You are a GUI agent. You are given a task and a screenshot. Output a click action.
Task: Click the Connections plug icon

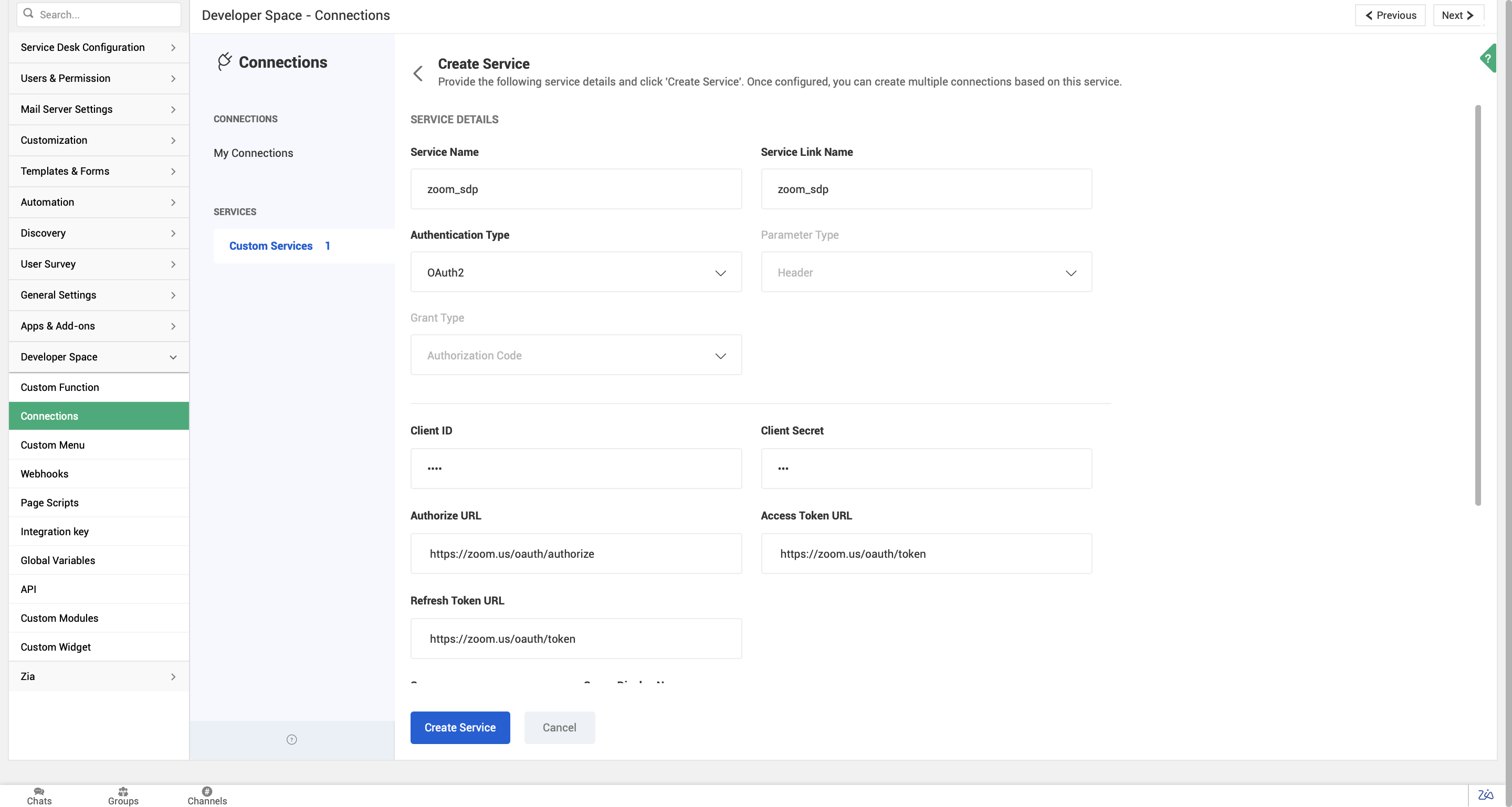tap(224, 61)
